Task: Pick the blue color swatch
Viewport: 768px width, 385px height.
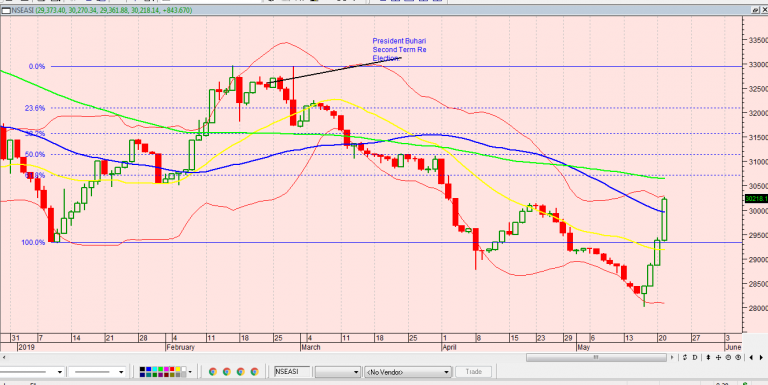Action: click(x=148, y=369)
